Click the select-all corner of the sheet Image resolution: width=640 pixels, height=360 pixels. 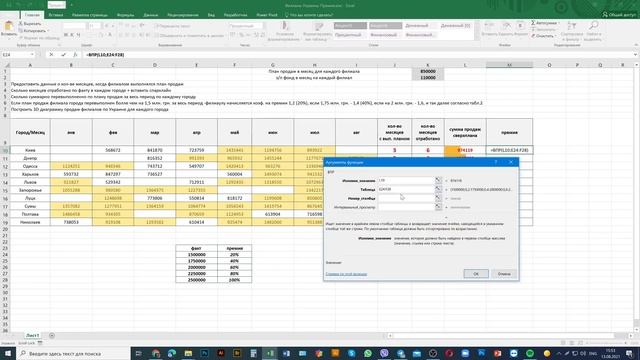point(6,65)
